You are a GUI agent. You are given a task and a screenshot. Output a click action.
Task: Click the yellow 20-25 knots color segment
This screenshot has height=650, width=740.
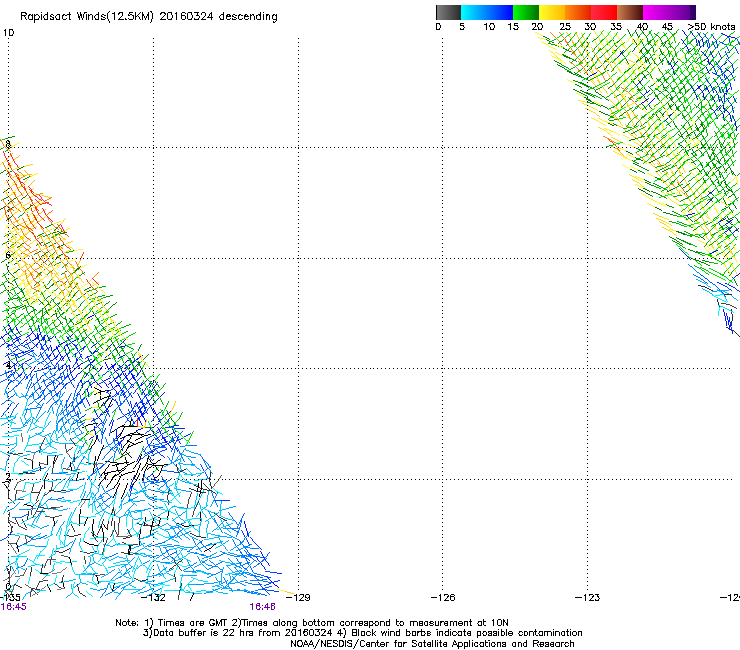tap(552, 12)
